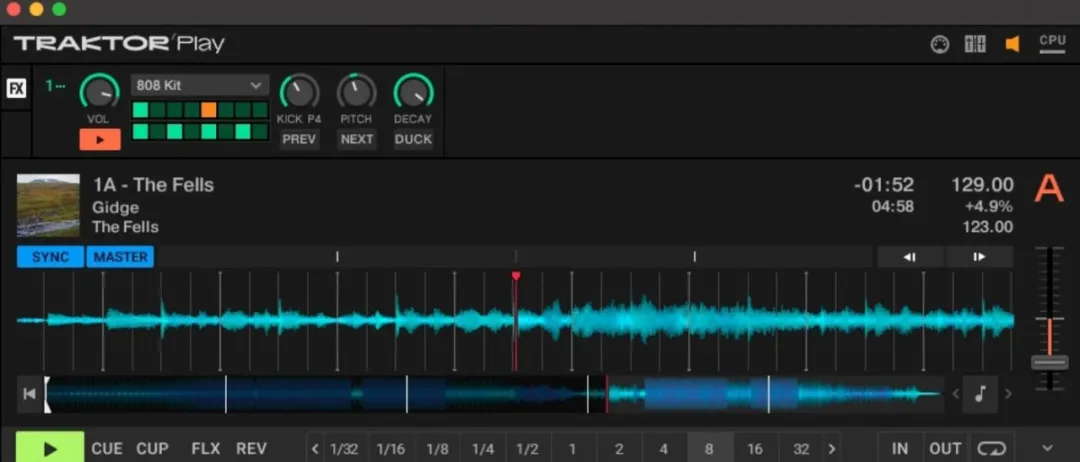Viewport: 1080px width, 462px height.
Task: Show smaller loop sizes with left chevron
Action: tap(315, 450)
